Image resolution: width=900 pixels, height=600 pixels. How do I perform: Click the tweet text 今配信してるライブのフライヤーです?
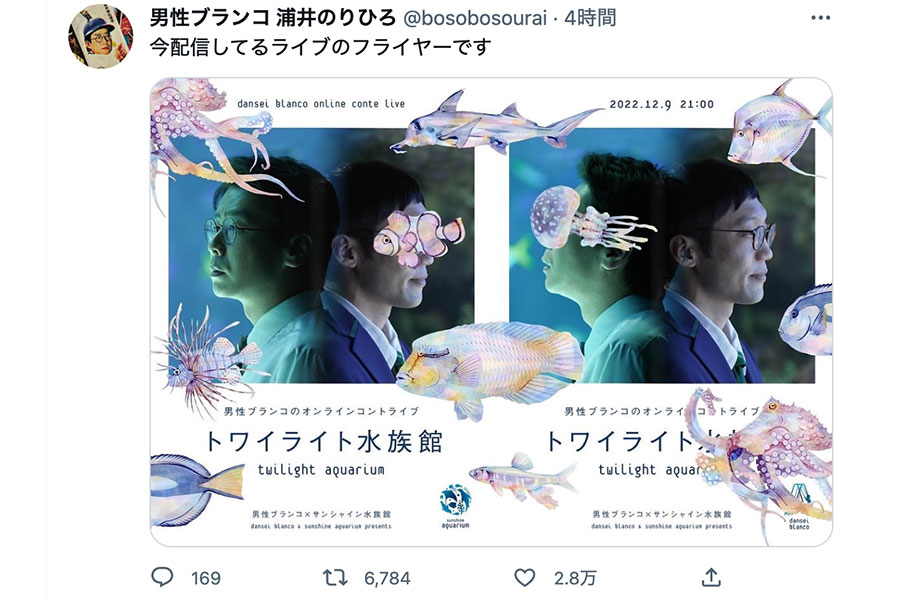pyautogui.click(x=320, y=47)
